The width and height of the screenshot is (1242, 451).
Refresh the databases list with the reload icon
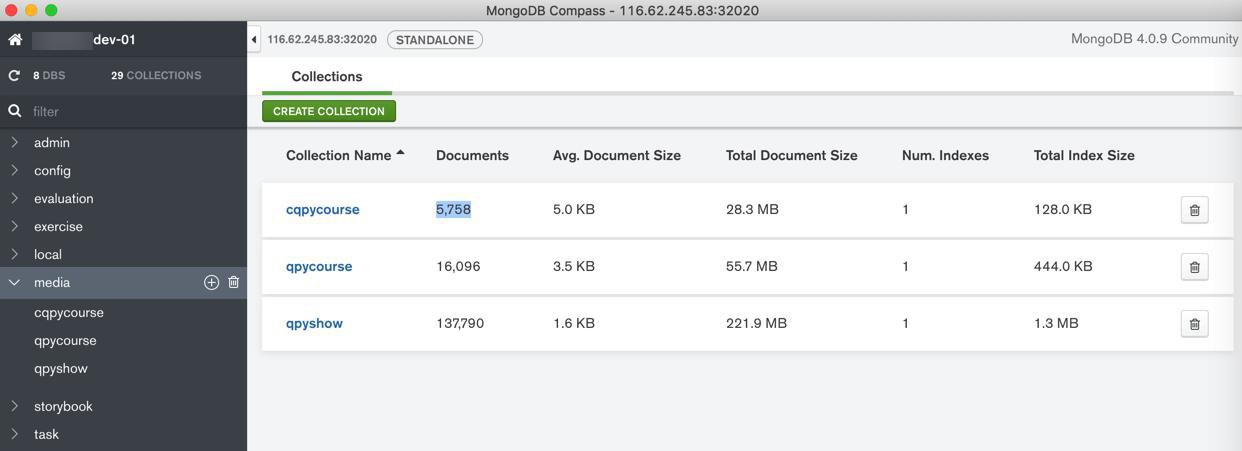click(x=14, y=76)
